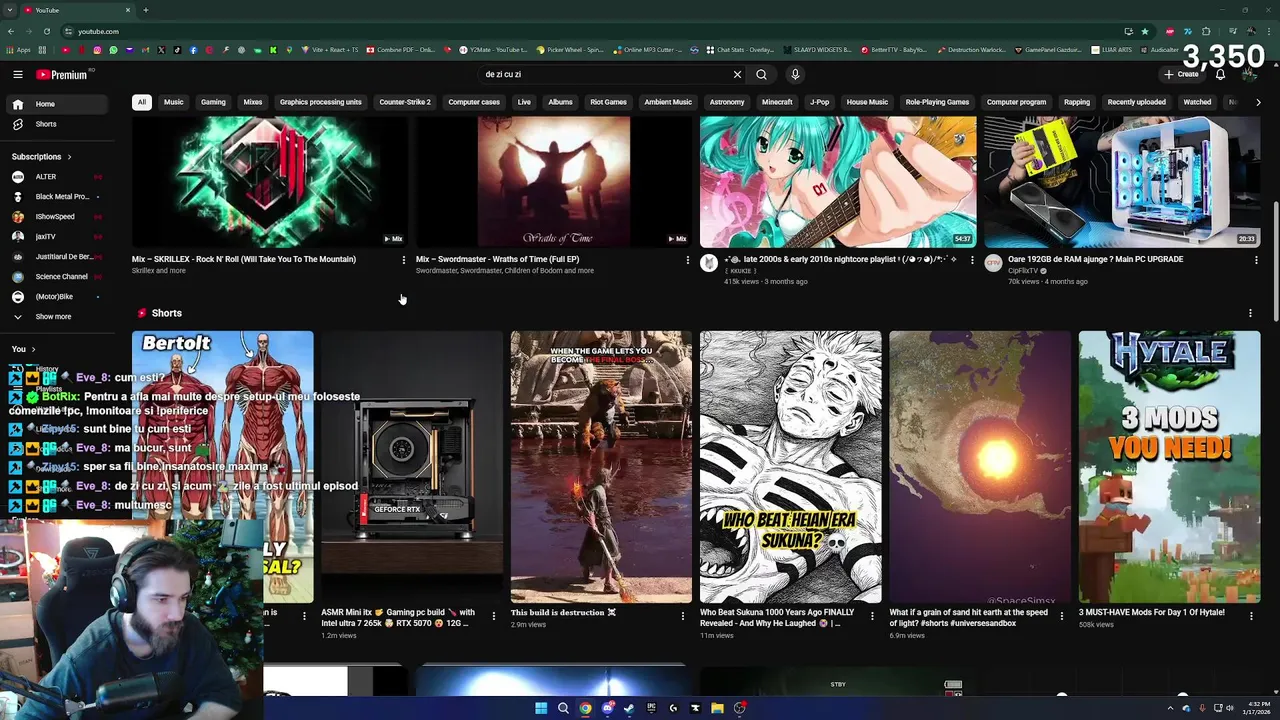The image size is (1280, 720).
Task: Bookmark this page with the star icon
Action: tap(1145, 31)
